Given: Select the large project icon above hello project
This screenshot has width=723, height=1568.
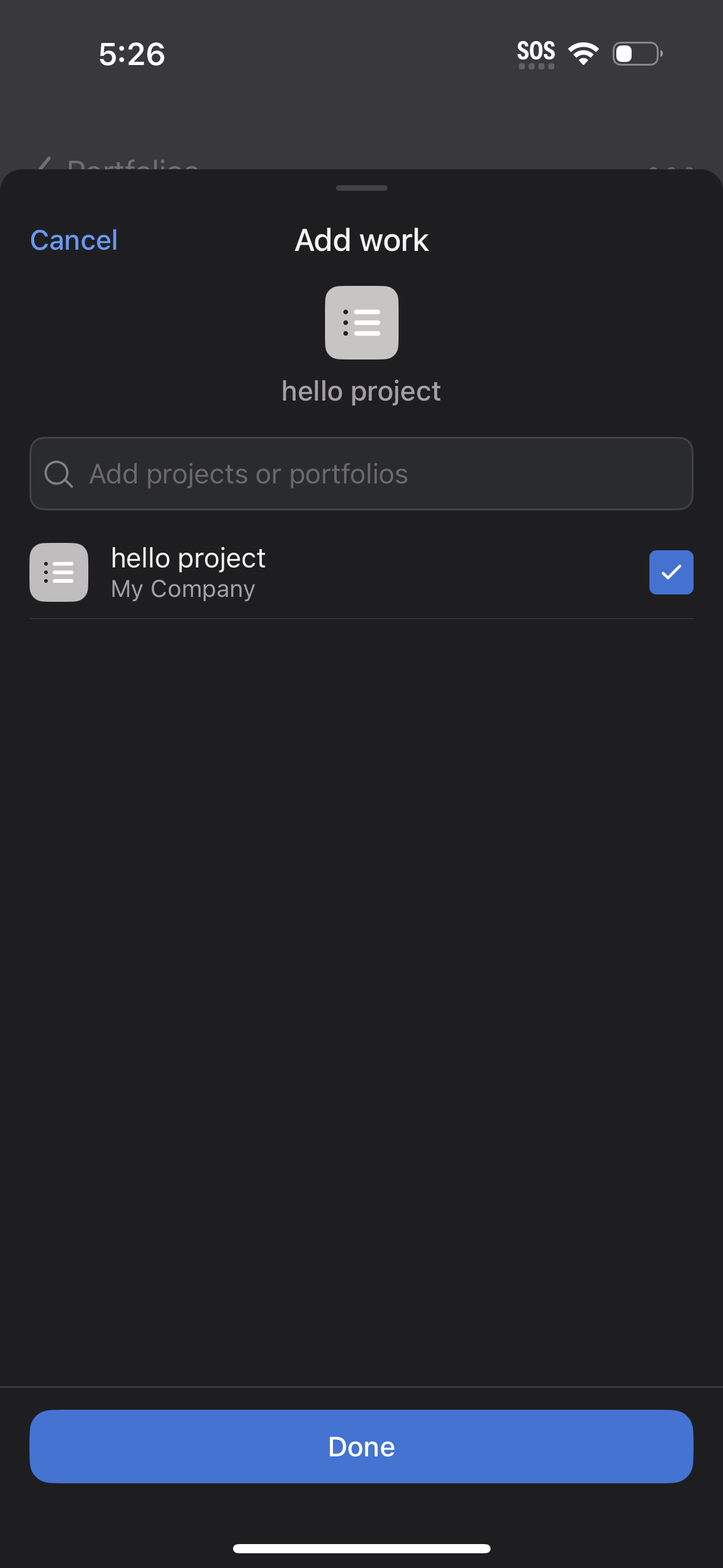Looking at the screenshot, I should pyautogui.click(x=361, y=322).
